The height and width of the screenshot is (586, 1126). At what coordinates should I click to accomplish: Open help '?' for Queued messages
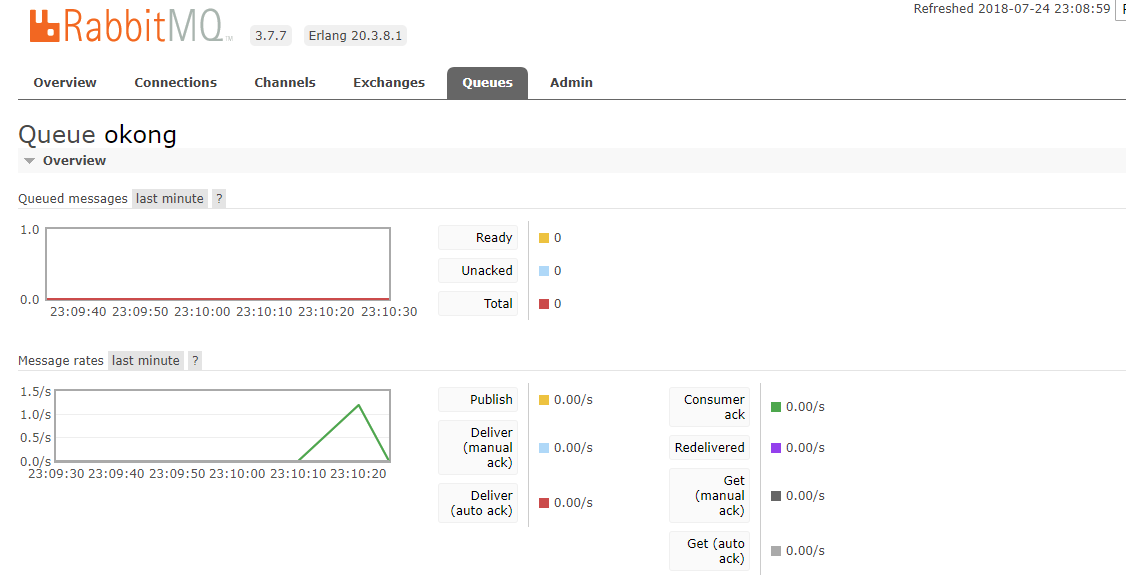click(x=219, y=199)
